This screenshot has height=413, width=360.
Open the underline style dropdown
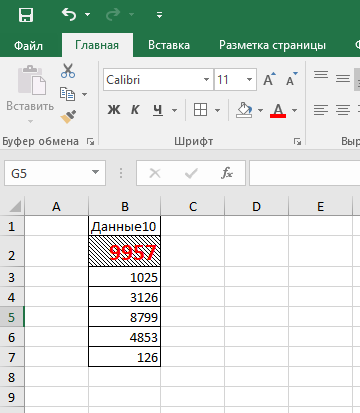[x=174, y=110]
